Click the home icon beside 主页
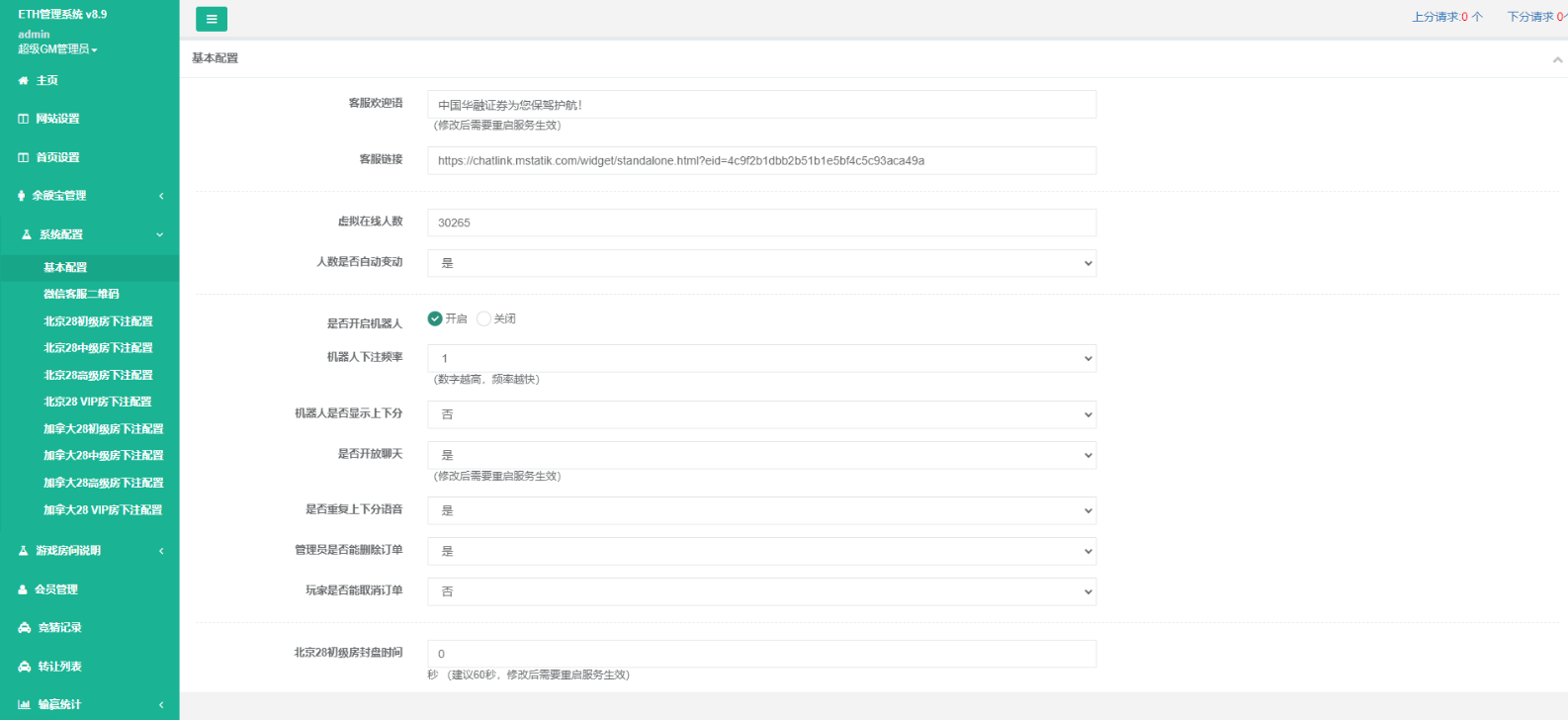 pyautogui.click(x=23, y=81)
